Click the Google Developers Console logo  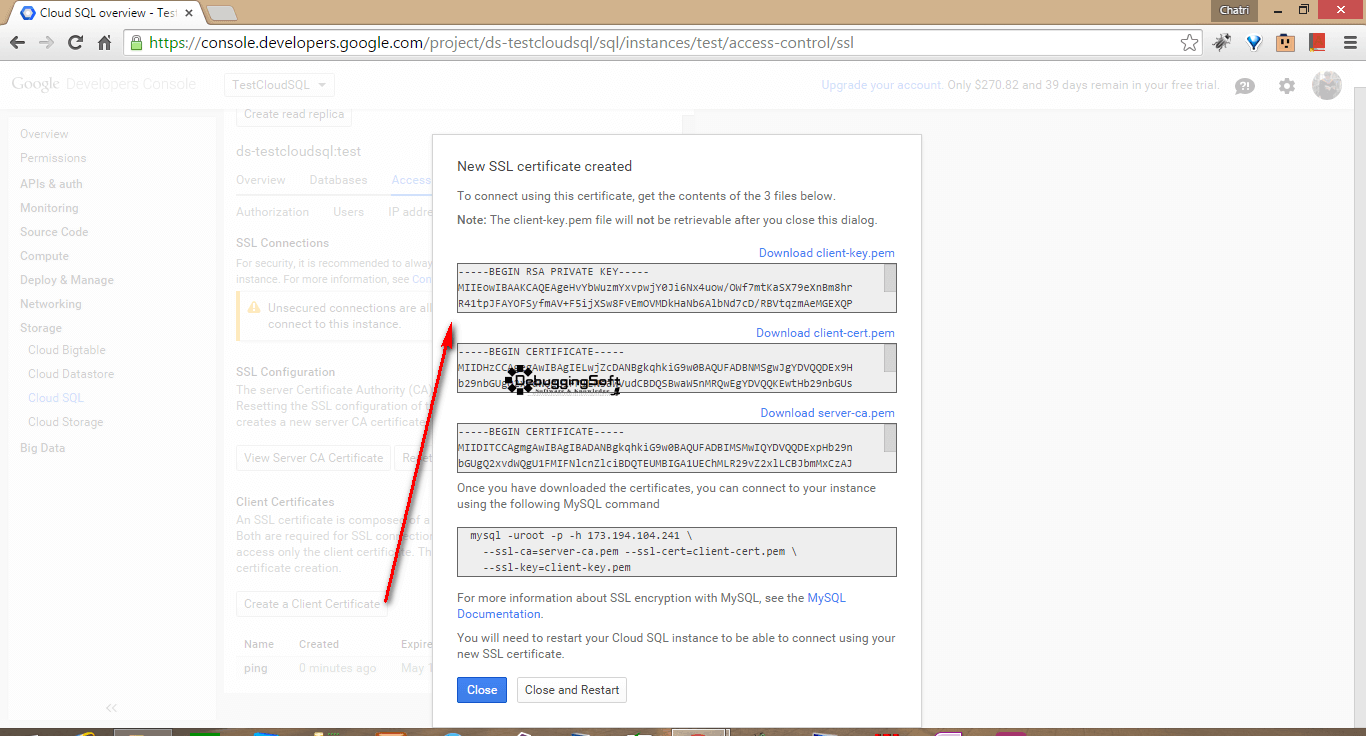pos(104,84)
